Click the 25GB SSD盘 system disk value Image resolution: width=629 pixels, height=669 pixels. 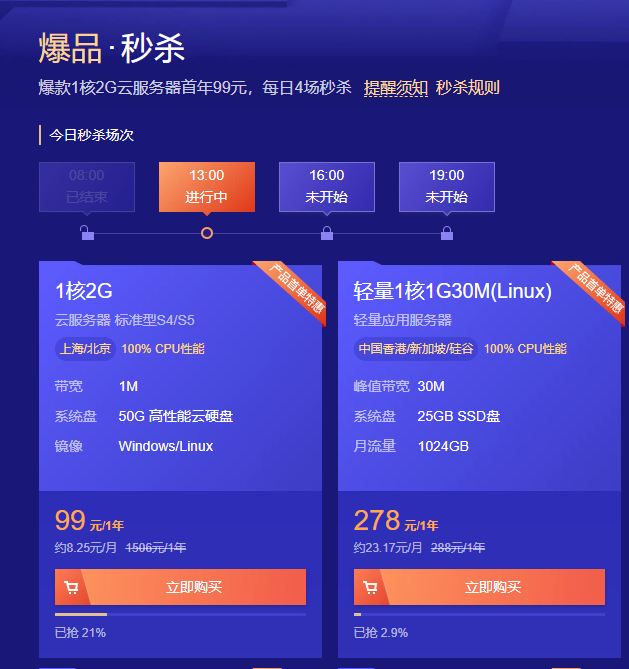[459, 416]
